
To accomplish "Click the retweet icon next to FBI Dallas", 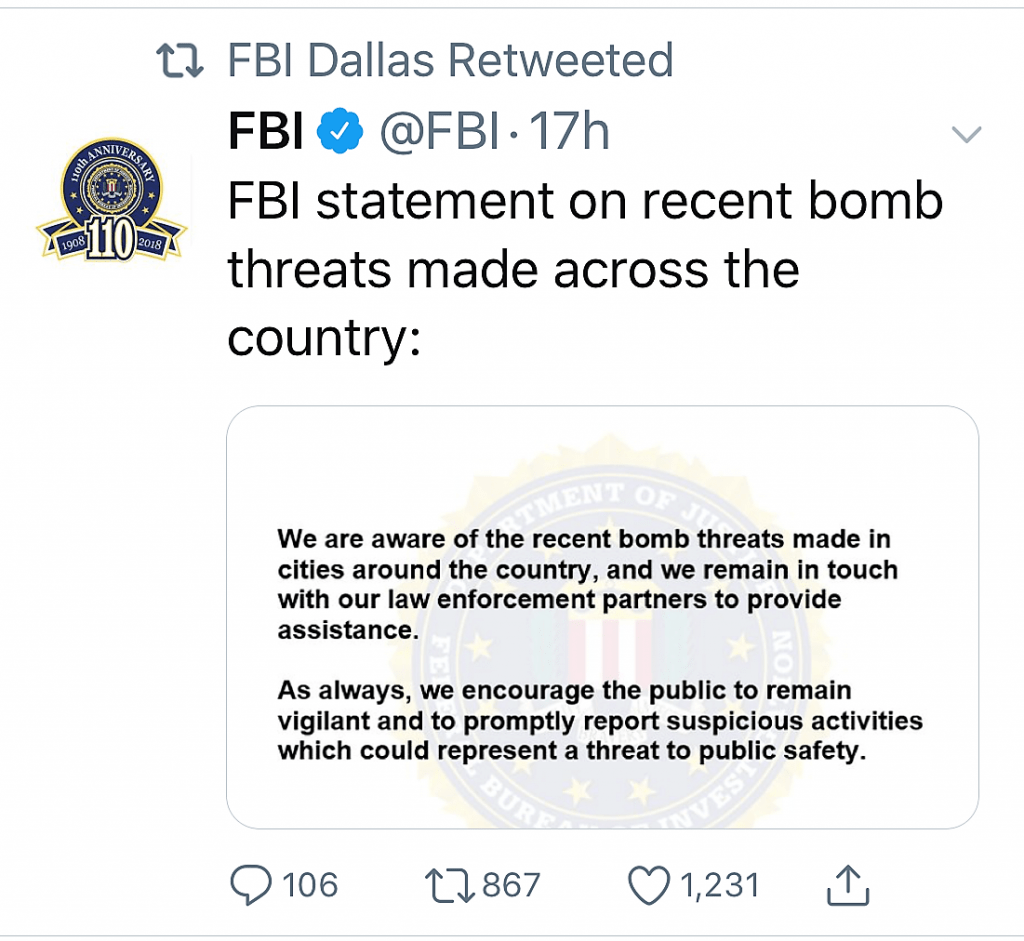I will 180,60.
